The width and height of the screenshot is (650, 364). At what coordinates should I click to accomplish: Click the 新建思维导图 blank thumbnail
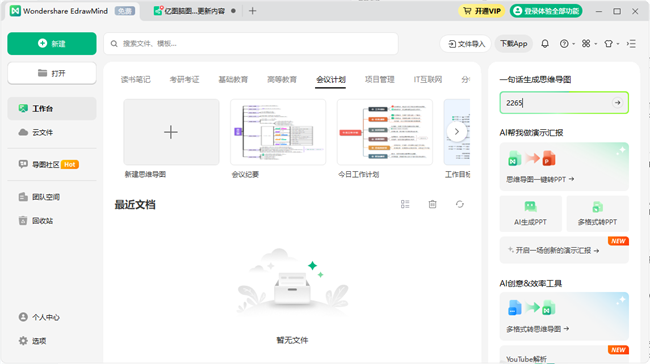point(171,132)
